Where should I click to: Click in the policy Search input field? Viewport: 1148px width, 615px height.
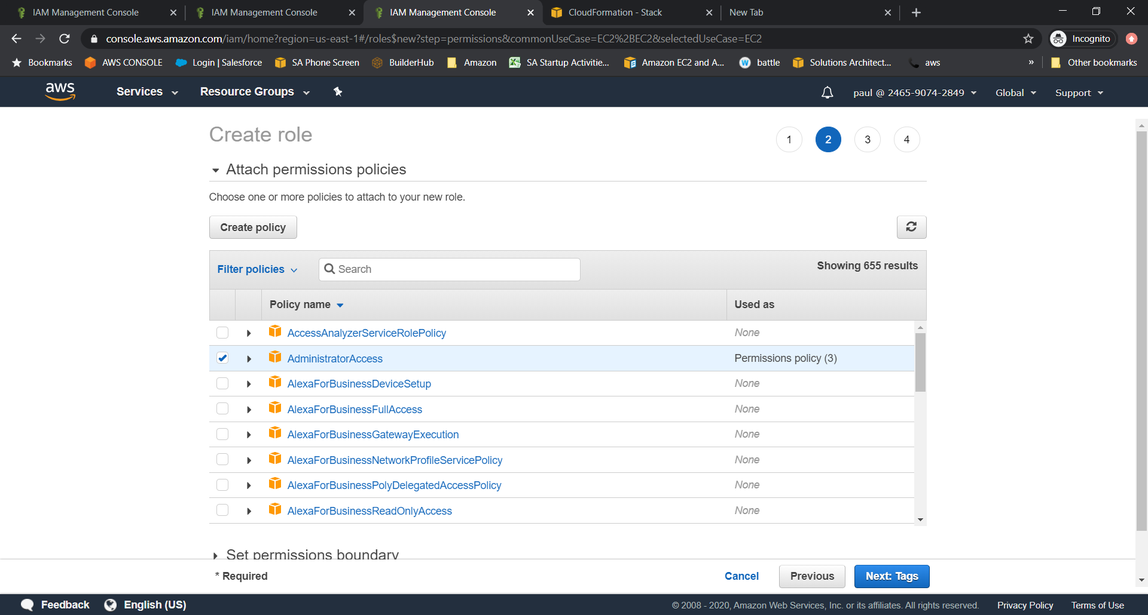click(450, 269)
